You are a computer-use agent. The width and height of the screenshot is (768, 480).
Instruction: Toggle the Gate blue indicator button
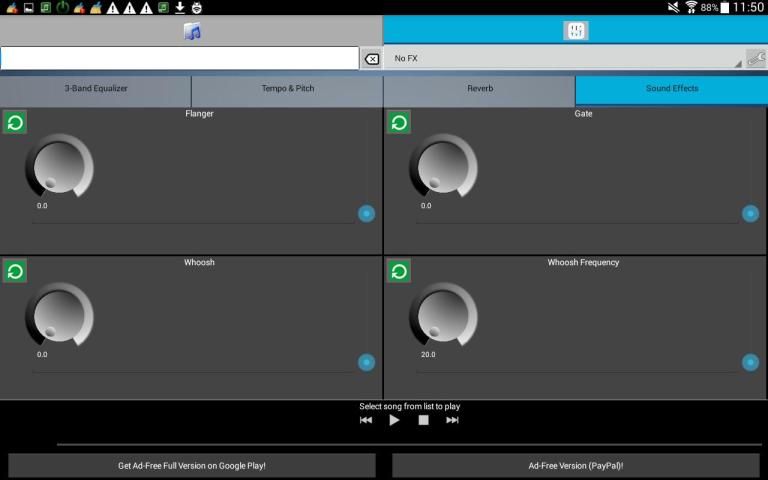click(750, 213)
